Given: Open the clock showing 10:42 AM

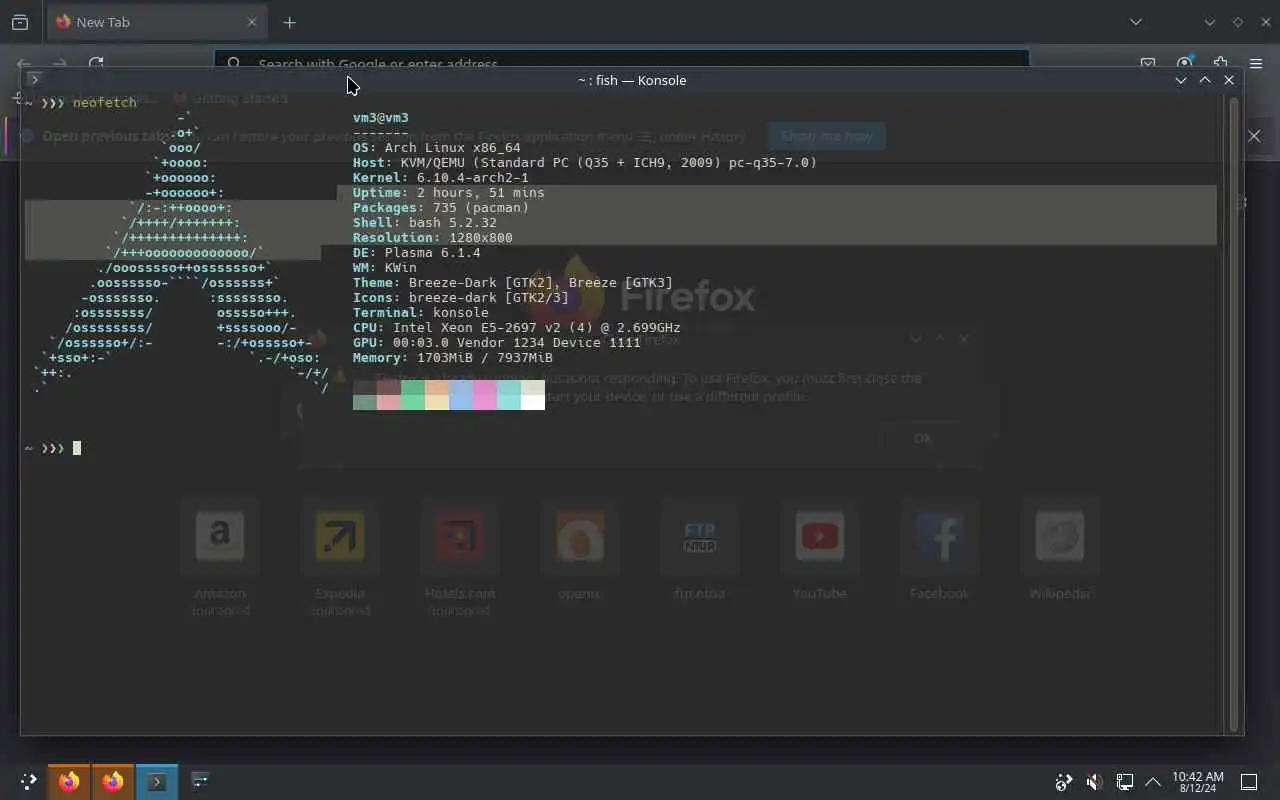Looking at the screenshot, I should tap(1197, 782).
